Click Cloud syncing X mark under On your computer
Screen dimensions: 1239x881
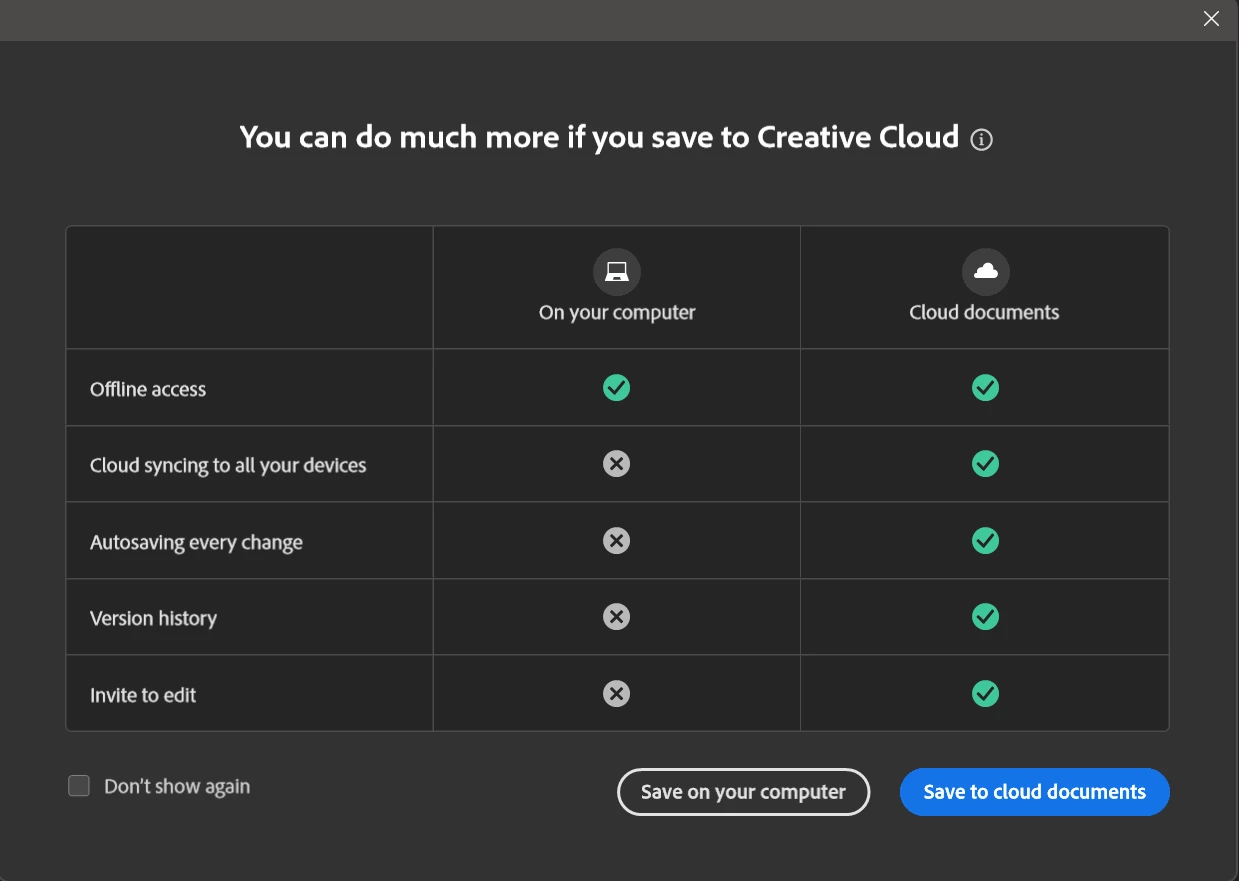[617, 464]
